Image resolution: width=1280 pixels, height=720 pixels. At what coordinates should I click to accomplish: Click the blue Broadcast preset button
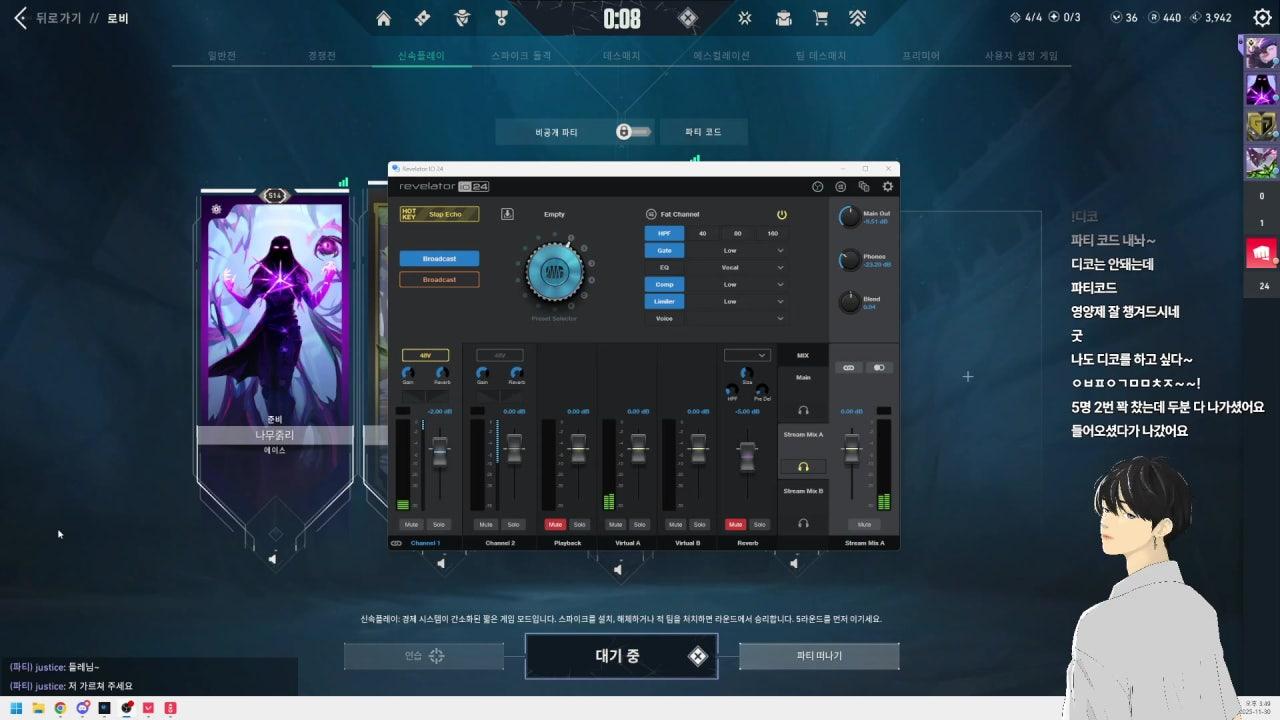(x=439, y=259)
